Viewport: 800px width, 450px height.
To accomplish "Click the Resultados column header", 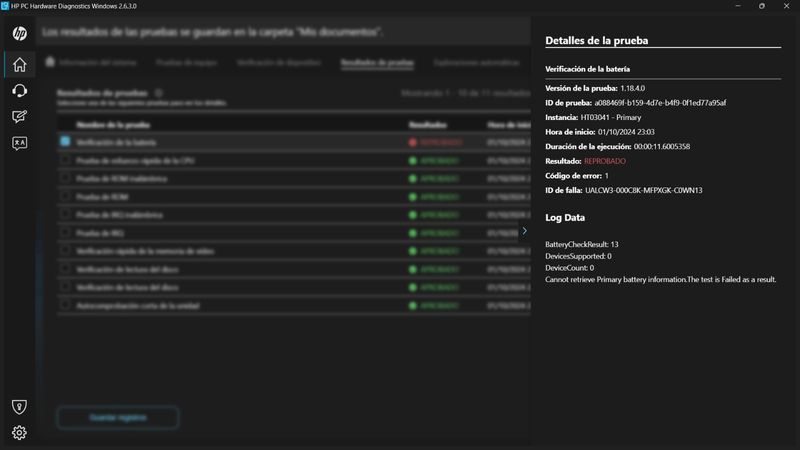I will coord(428,124).
